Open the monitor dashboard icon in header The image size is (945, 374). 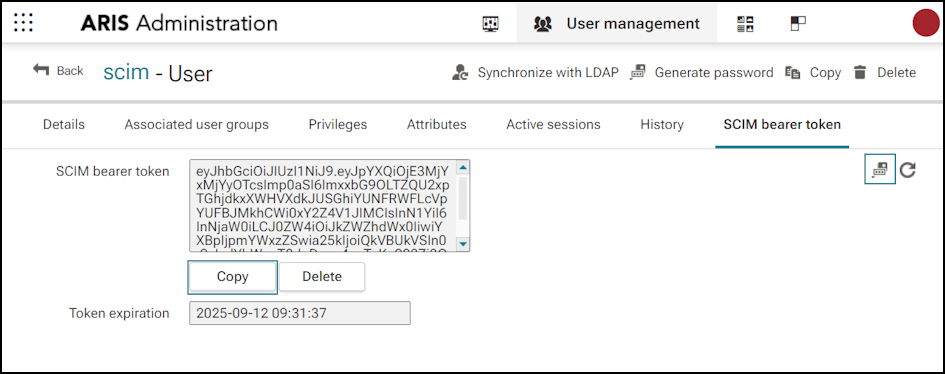[x=491, y=24]
